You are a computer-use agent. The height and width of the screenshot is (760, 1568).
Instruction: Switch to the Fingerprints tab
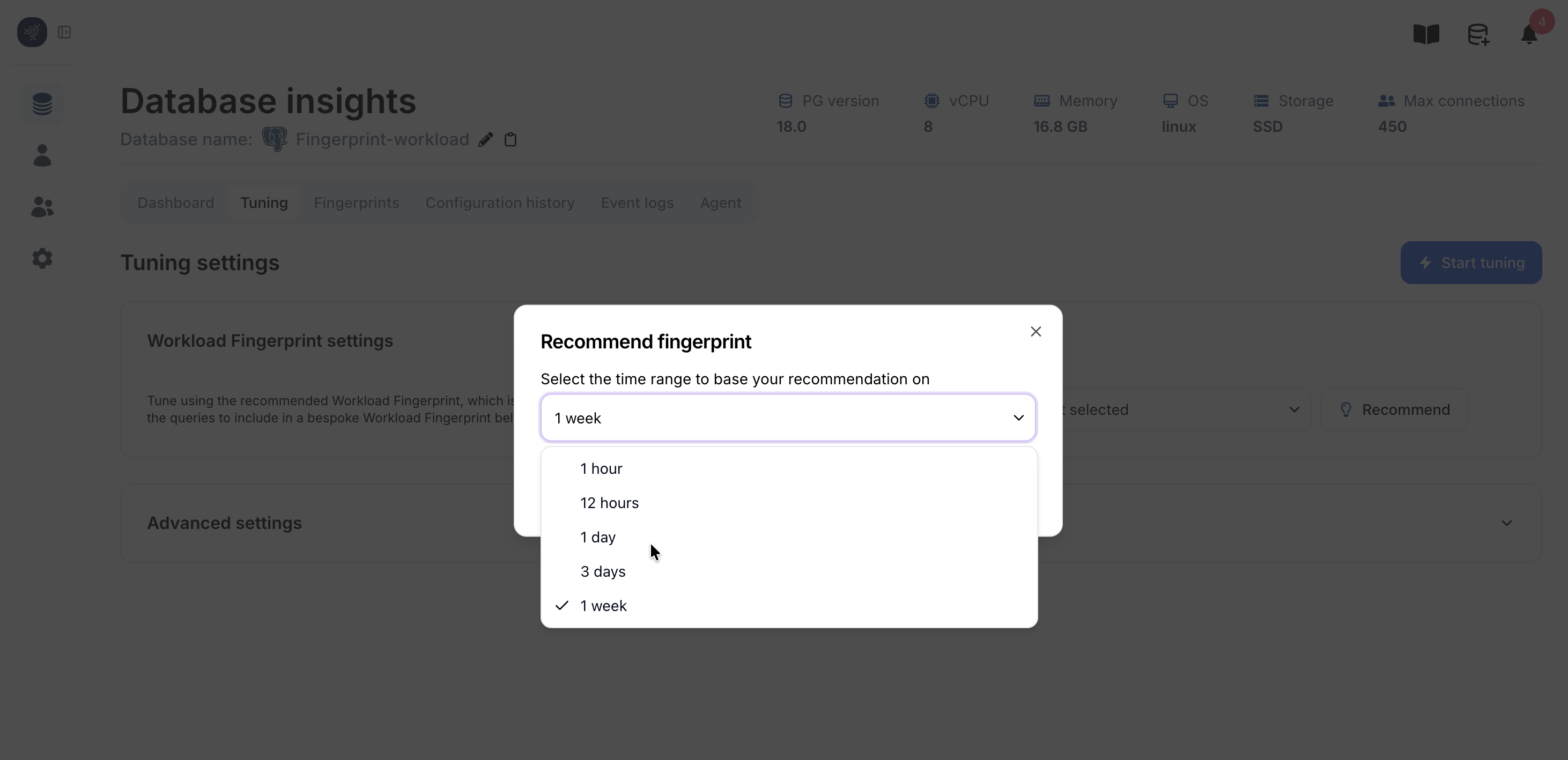point(356,203)
